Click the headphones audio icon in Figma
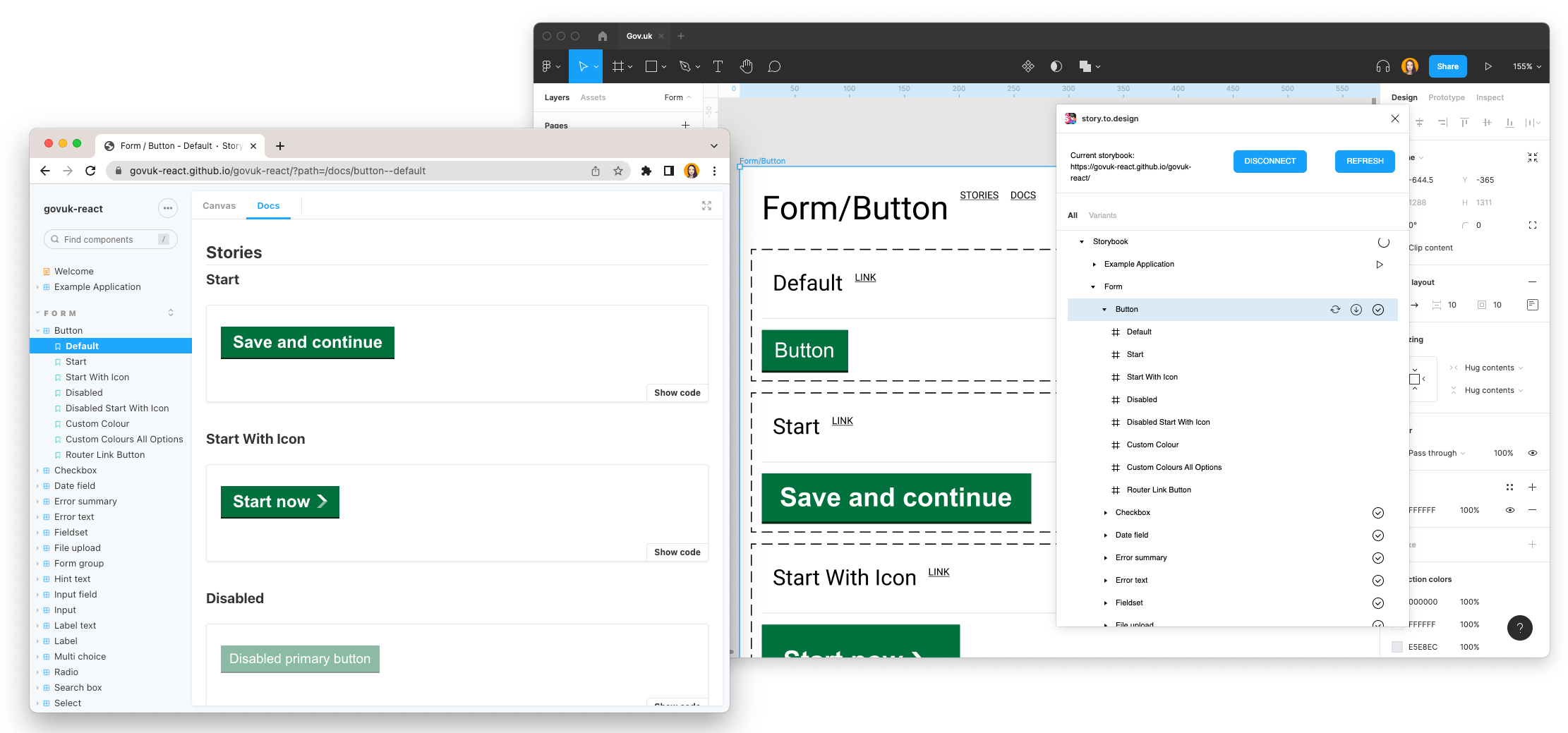This screenshot has width=1568, height=733. [x=1383, y=66]
